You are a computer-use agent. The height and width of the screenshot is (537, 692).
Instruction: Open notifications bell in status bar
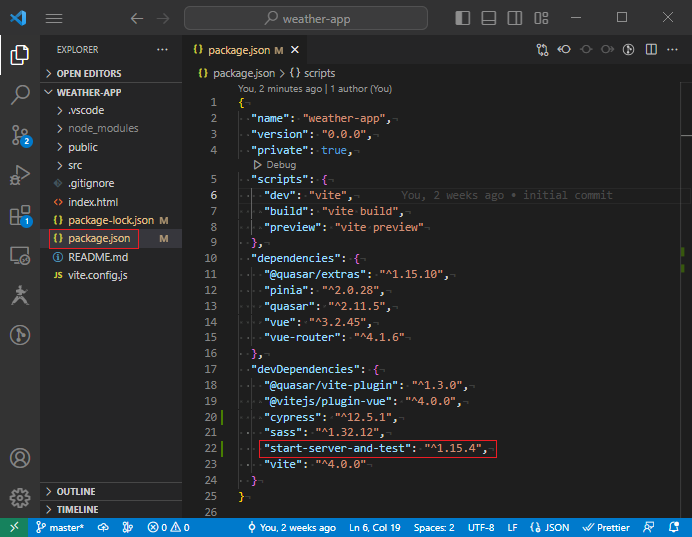click(673, 527)
